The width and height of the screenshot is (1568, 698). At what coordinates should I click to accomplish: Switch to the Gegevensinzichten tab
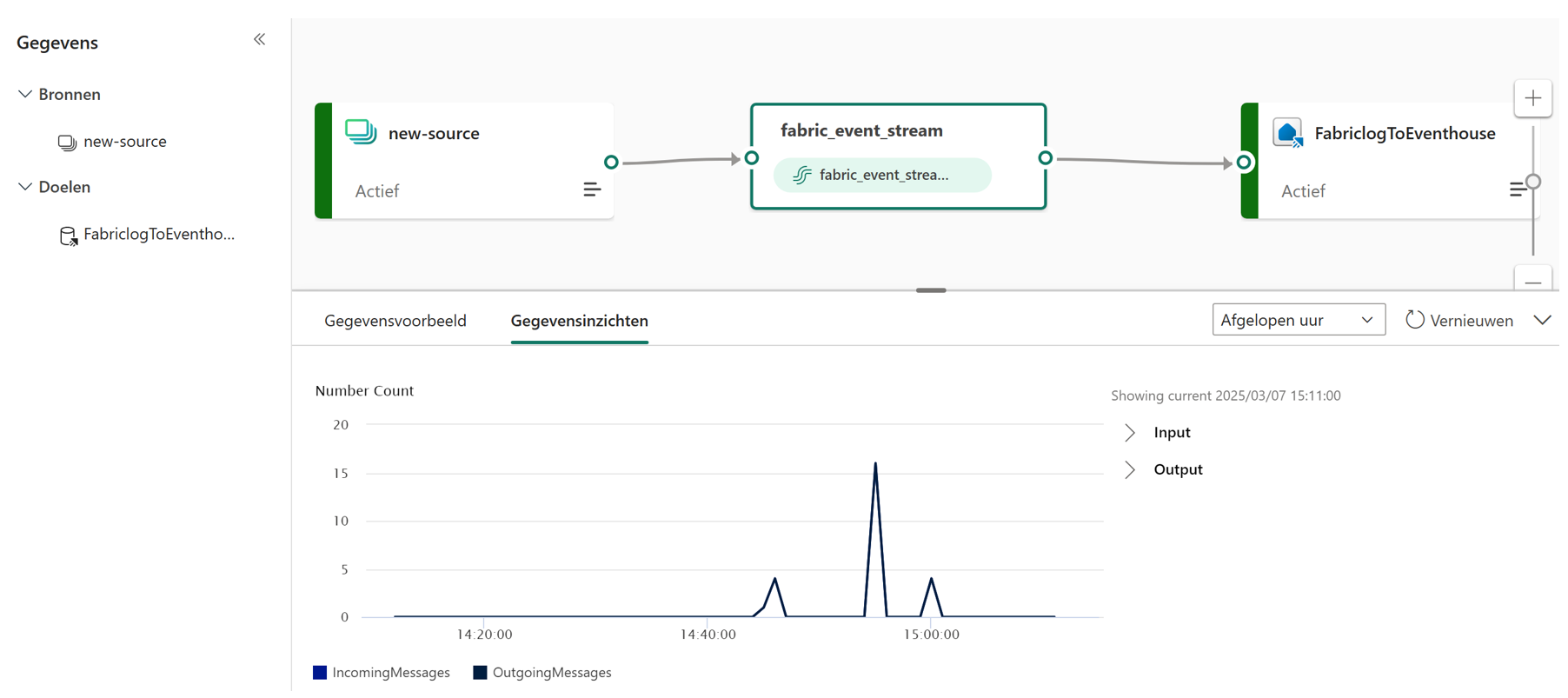click(x=580, y=321)
